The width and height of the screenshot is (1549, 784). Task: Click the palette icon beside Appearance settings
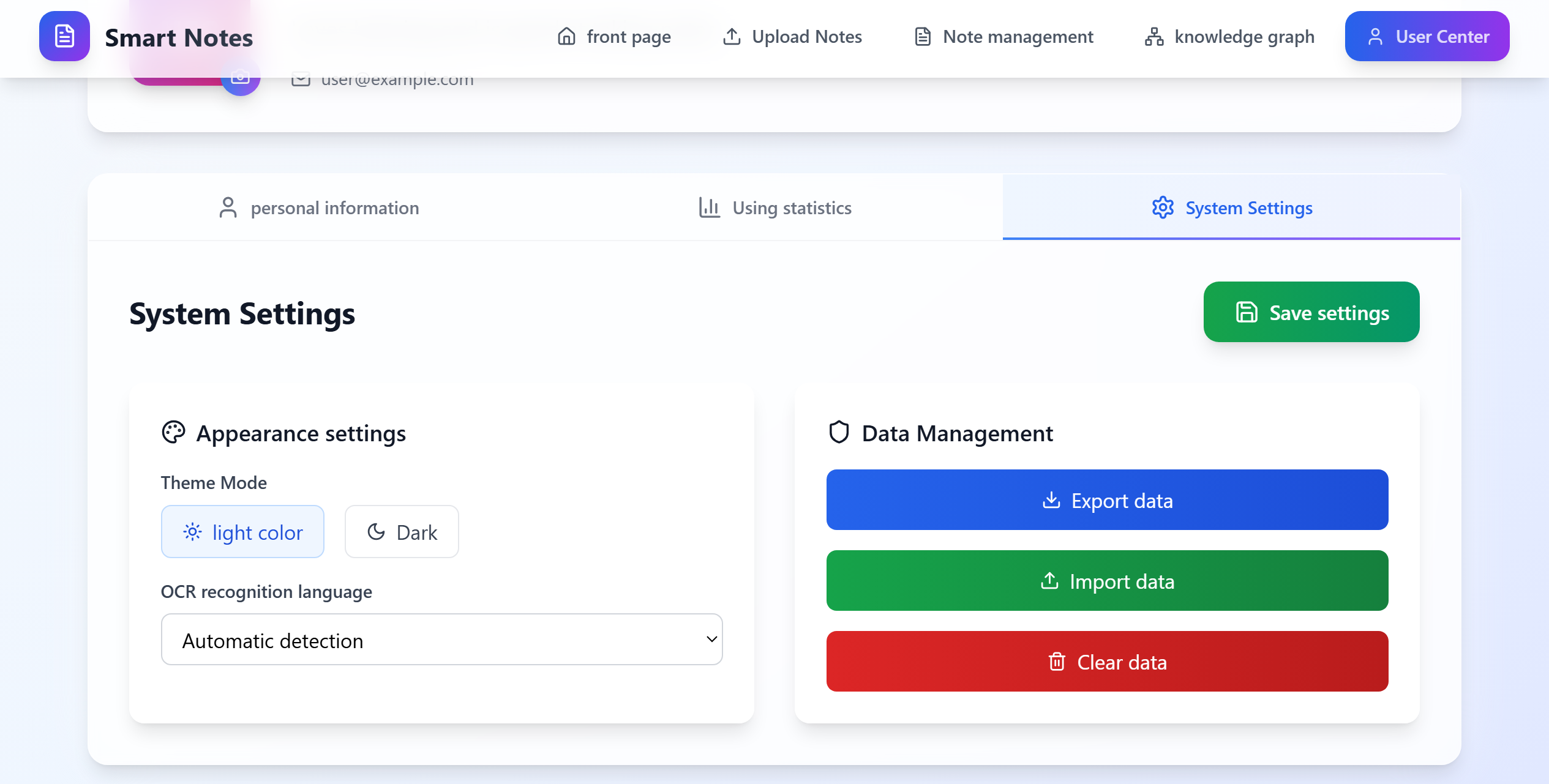point(173,433)
